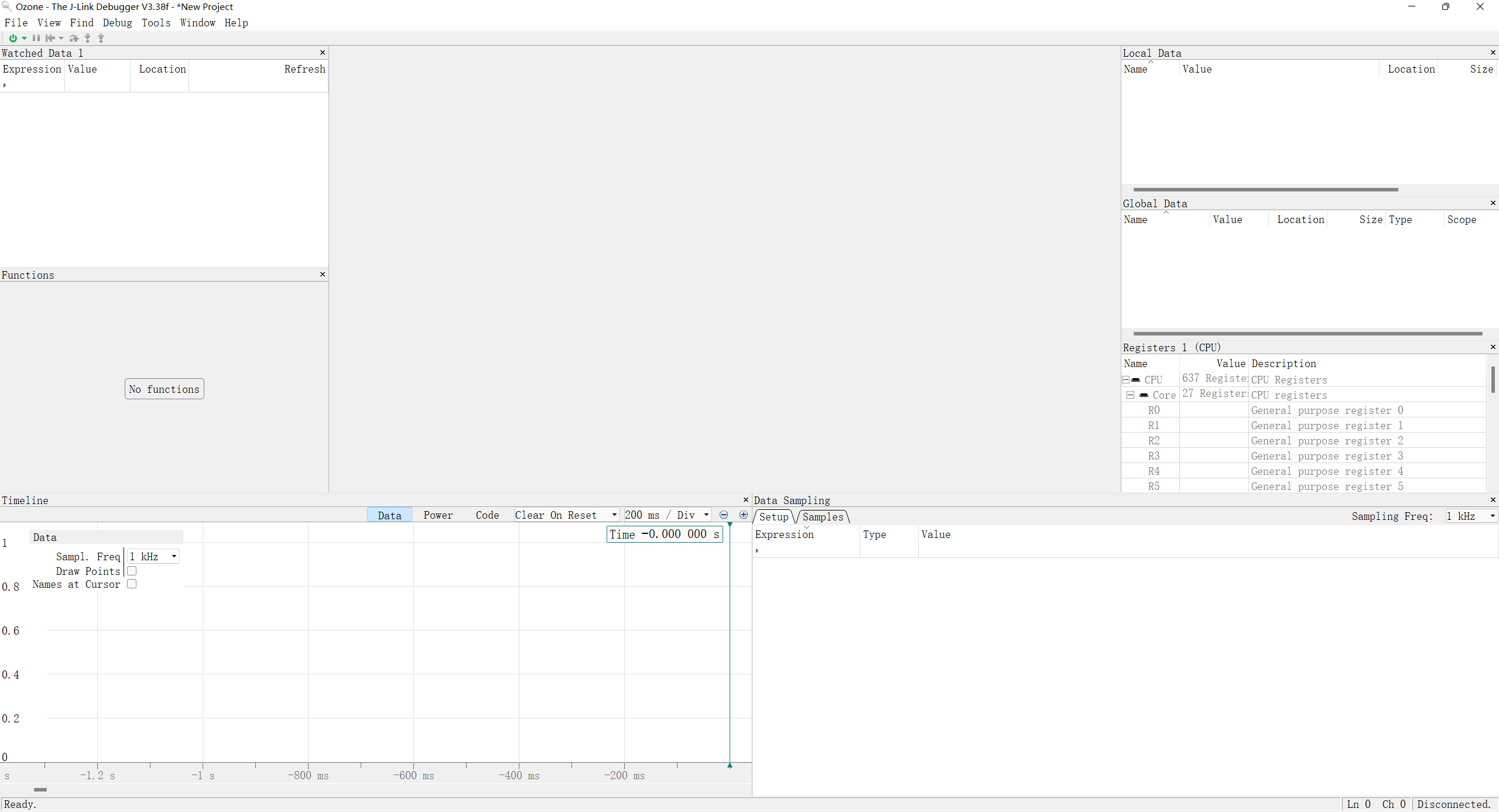1499x812 pixels.
Task: Enable the Names at Cursor checkbox
Action: pyautogui.click(x=132, y=584)
